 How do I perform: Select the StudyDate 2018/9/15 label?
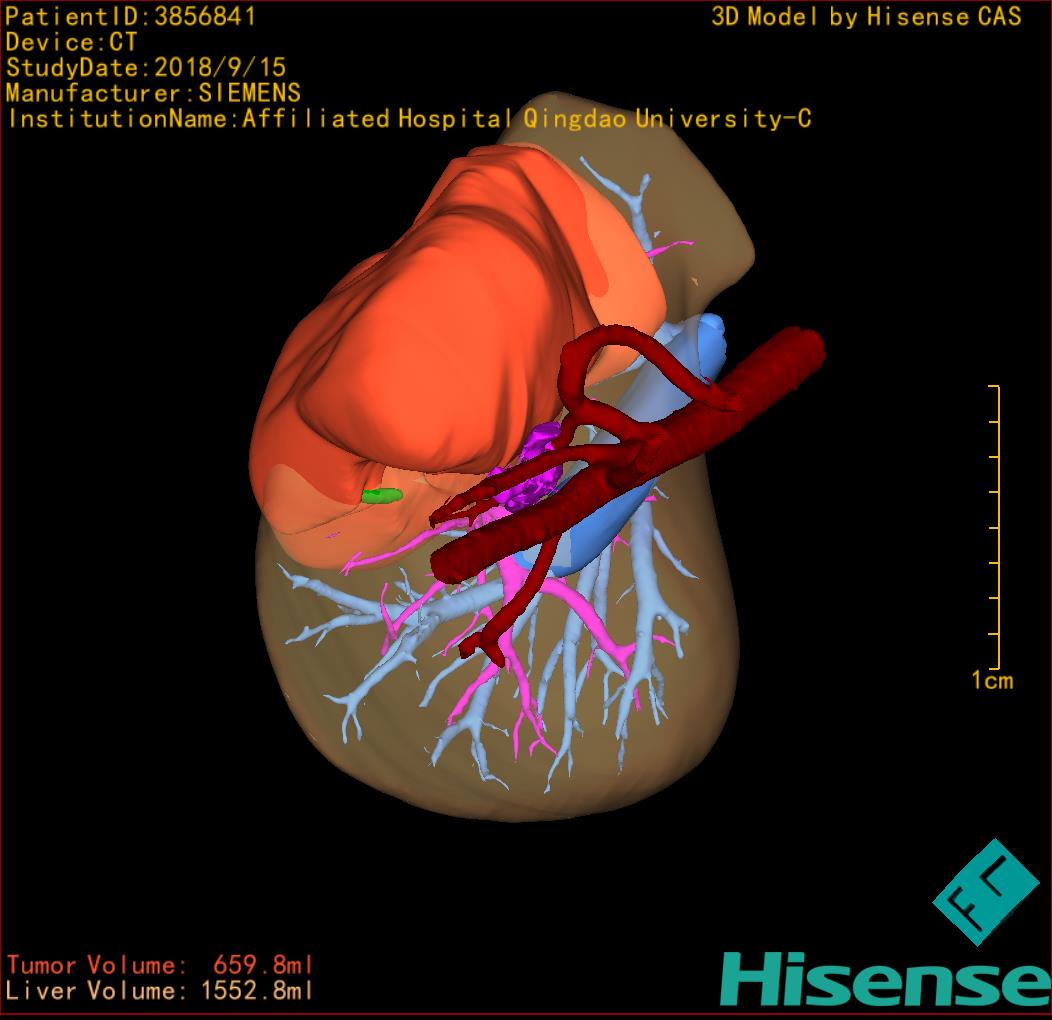(146, 68)
